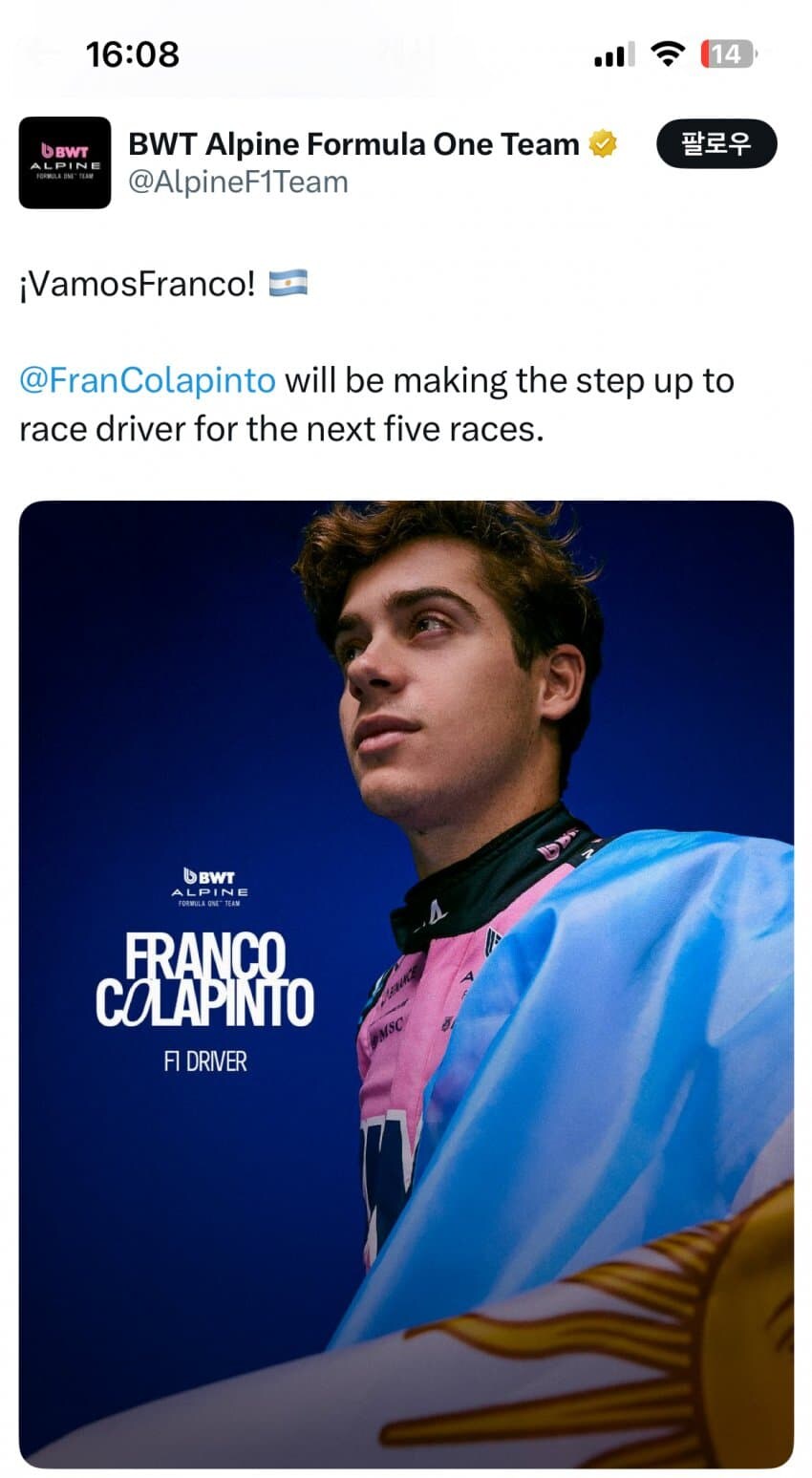Open the BWT Alpine profile avatar
This screenshot has width=812, height=1478.
65,162
